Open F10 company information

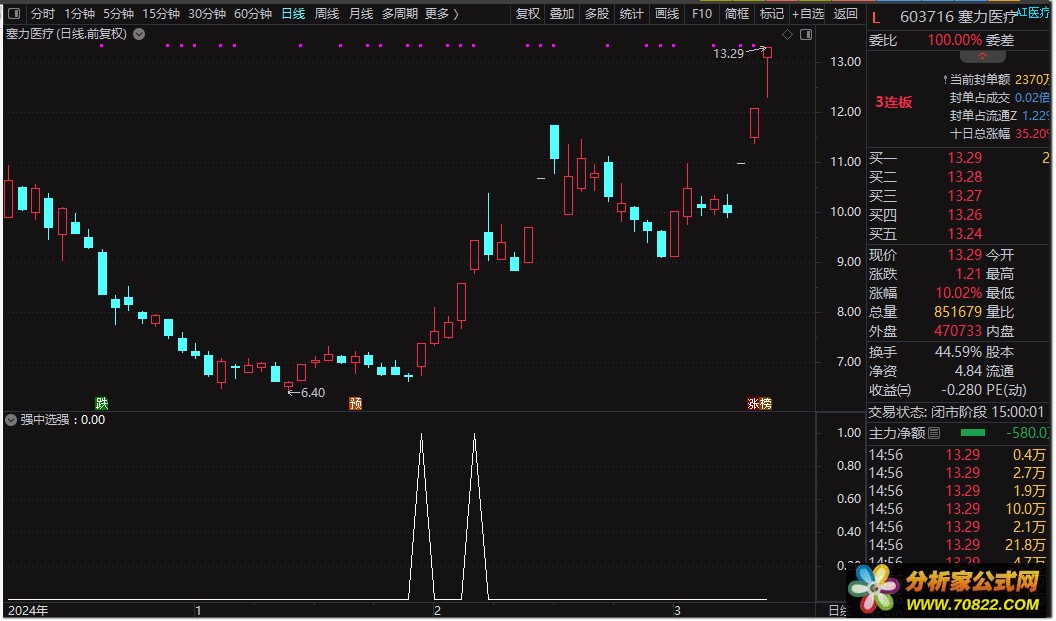[x=702, y=13]
